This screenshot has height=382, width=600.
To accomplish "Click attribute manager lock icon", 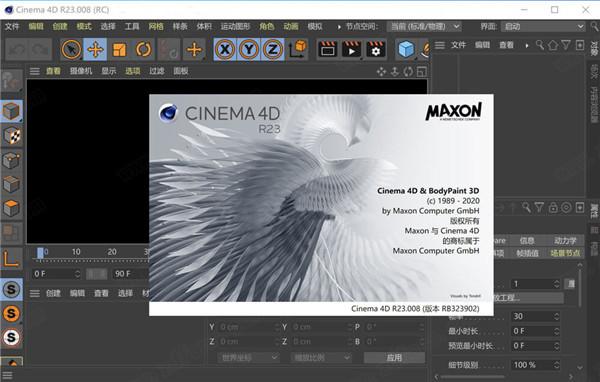I will coord(553,207).
